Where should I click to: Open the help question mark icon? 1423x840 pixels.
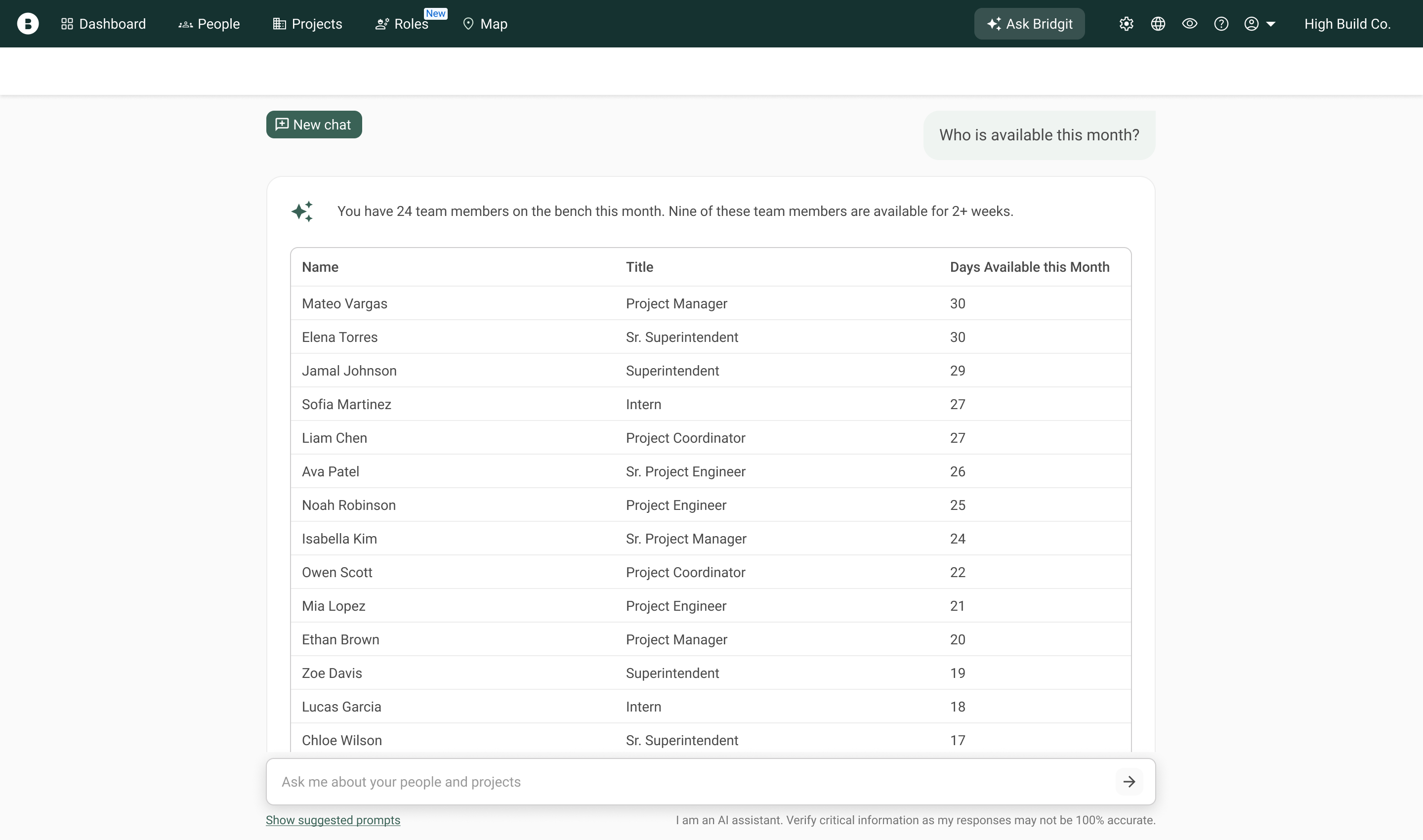click(1221, 24)
